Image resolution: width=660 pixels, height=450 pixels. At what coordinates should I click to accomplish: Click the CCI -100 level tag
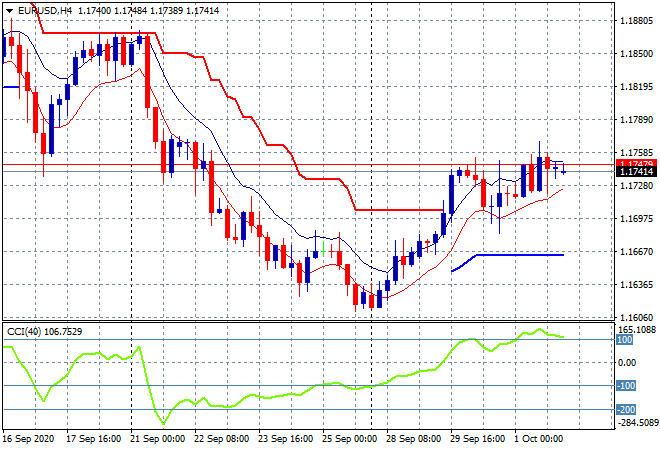tap(626, 386)
